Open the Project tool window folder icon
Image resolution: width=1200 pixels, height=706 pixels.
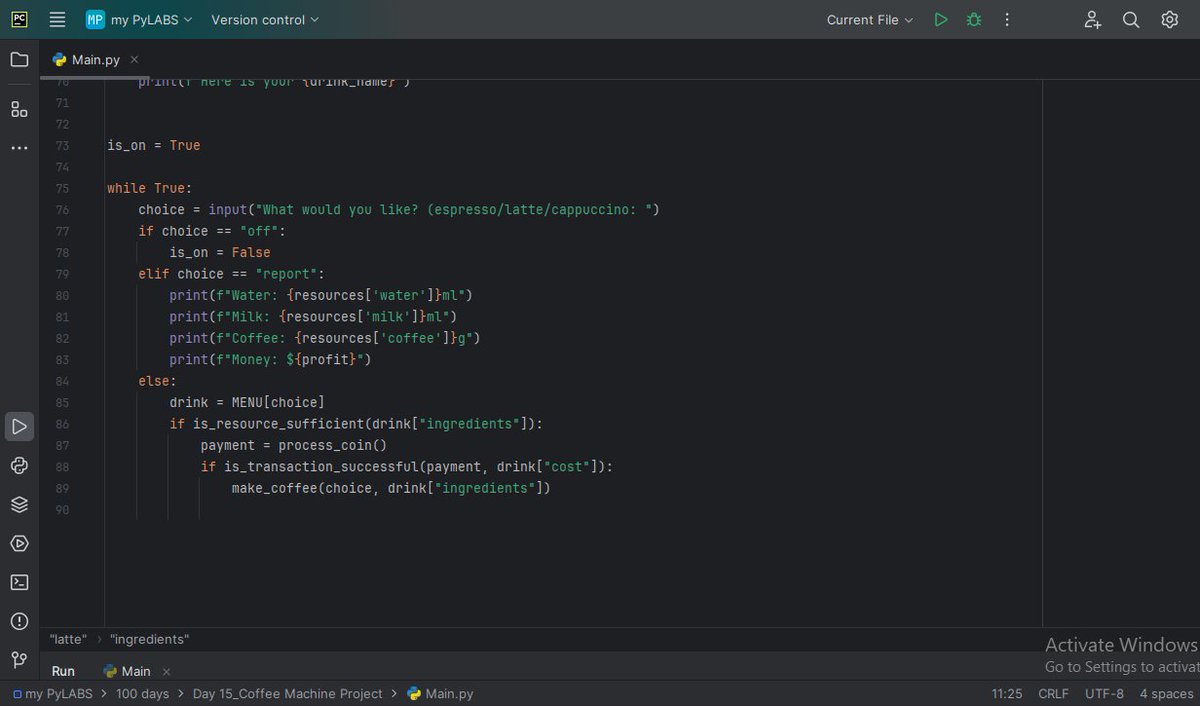coord(19,60)
